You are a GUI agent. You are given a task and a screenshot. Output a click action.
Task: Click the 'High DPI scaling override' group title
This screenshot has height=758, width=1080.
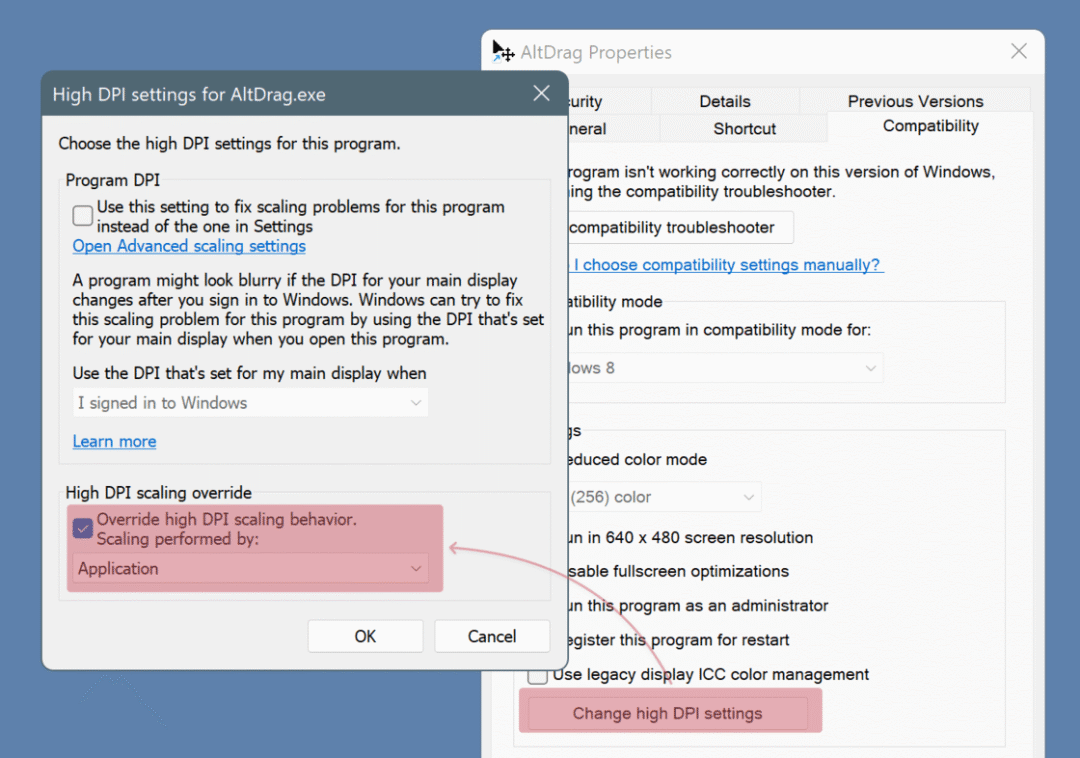tap(158, 493)
